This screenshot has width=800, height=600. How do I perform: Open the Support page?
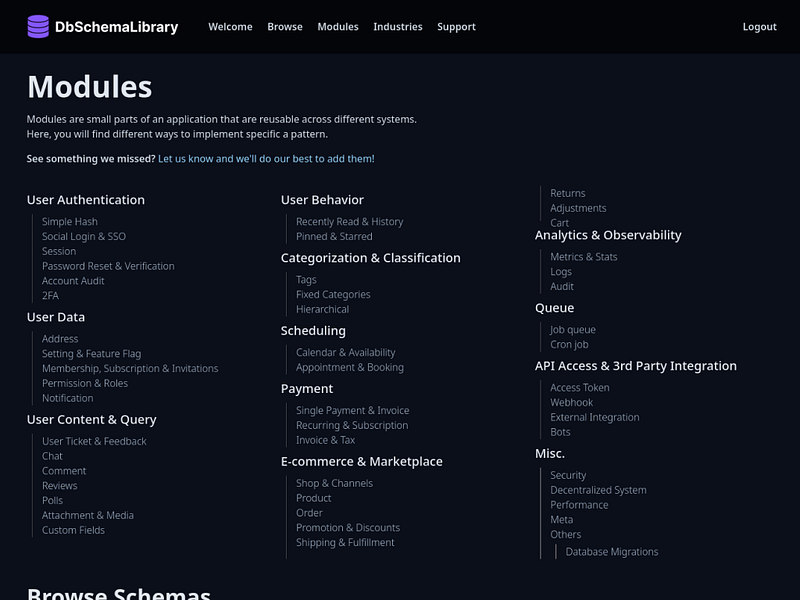(x=456, y=27)
